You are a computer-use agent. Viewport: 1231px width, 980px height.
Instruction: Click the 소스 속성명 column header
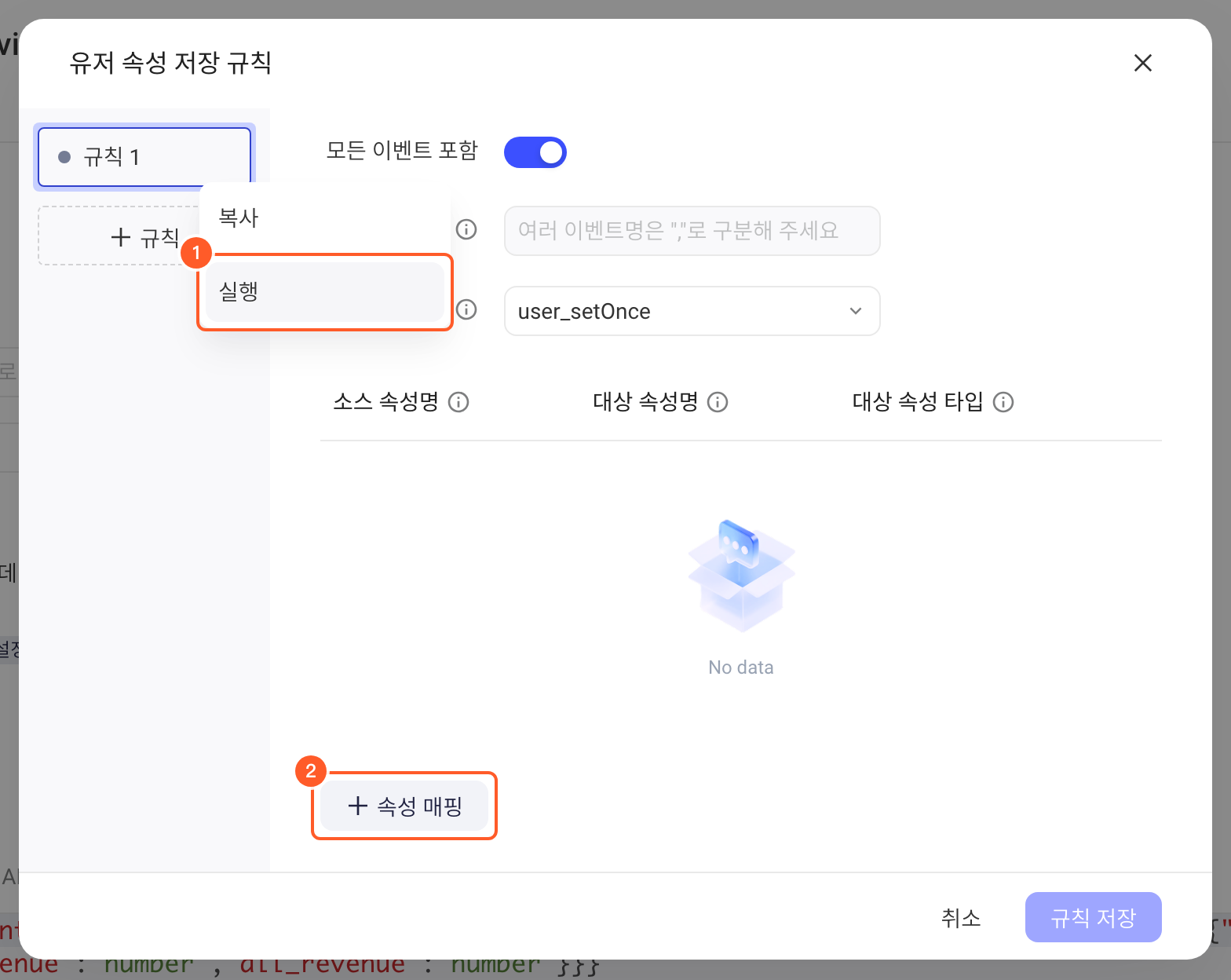(385, 402)
